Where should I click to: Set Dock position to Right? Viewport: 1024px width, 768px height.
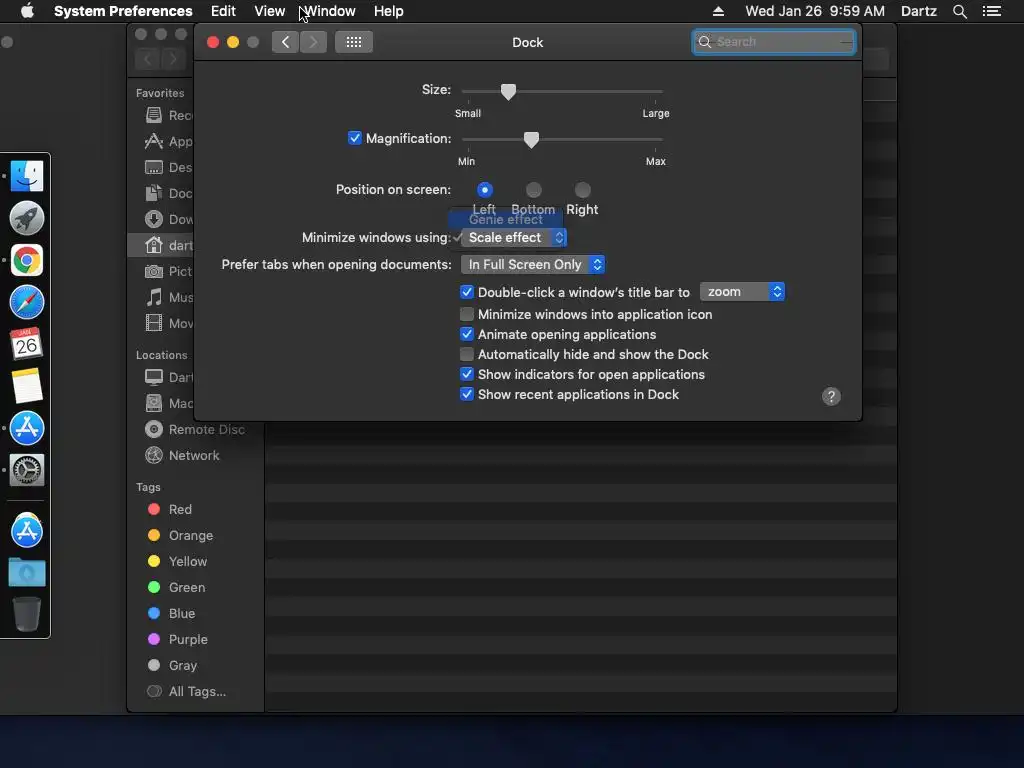click(583, 190)
